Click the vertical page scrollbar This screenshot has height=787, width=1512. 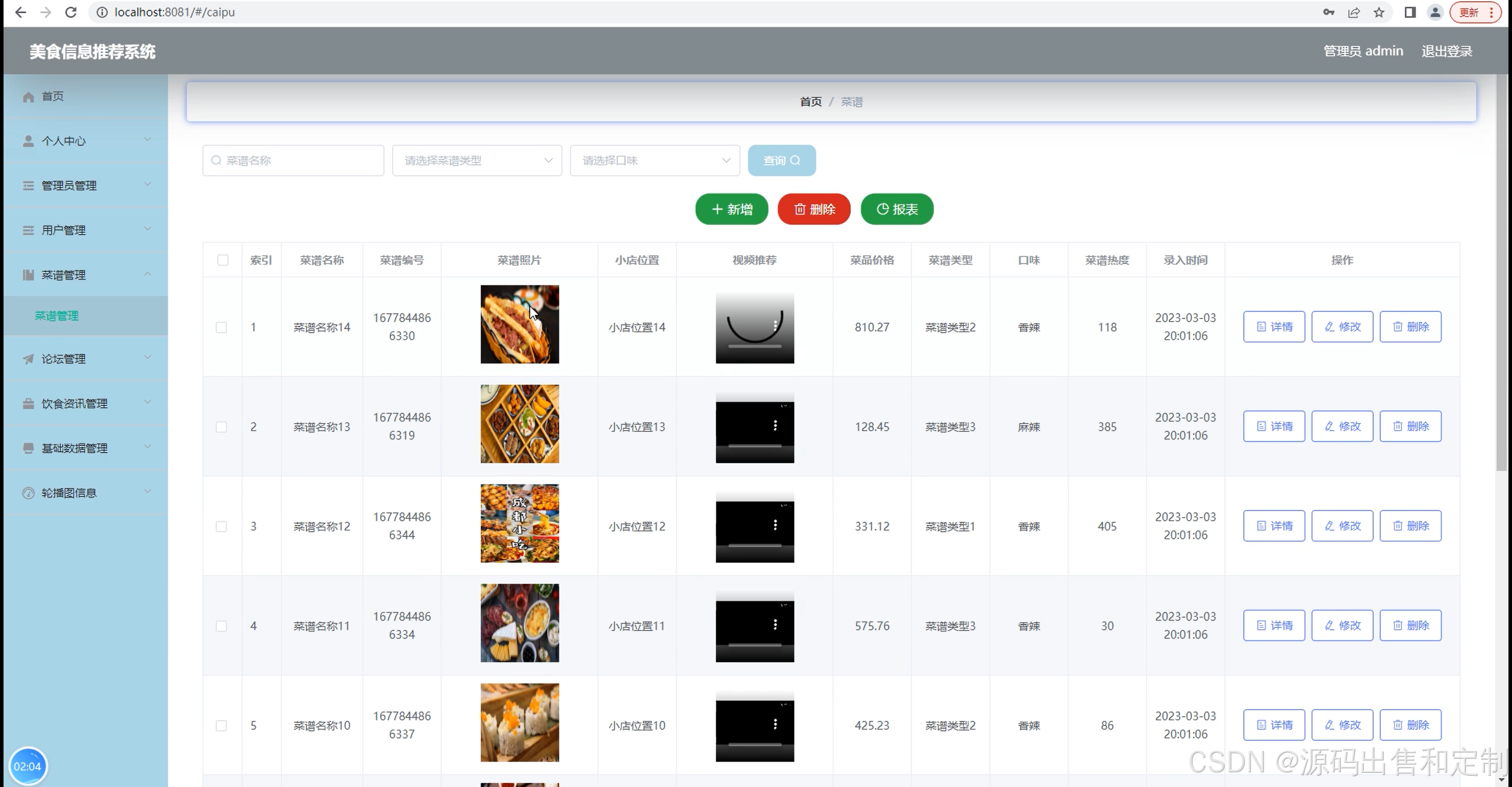[x=1501, y=272]
